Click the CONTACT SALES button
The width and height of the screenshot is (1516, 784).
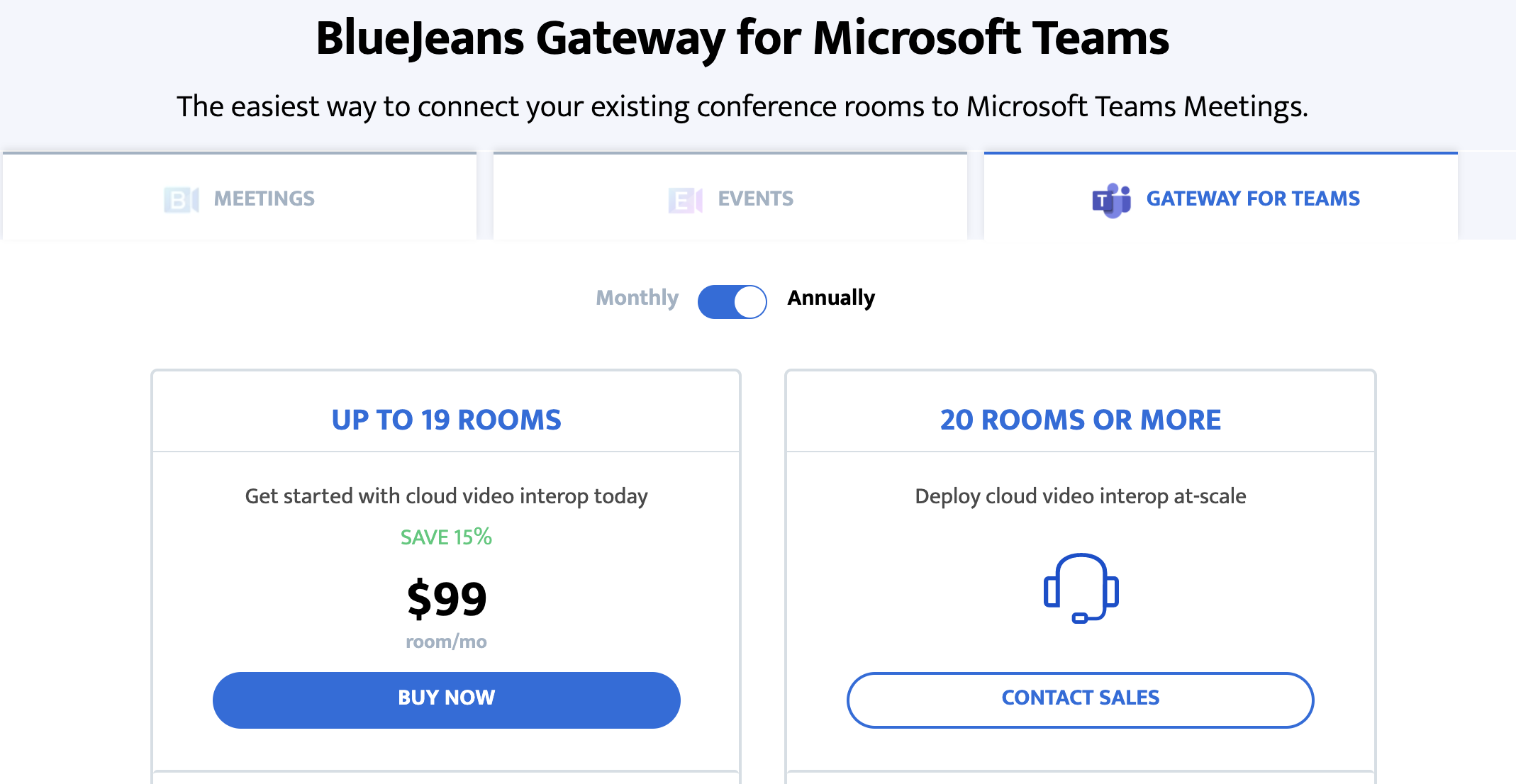pos(1080,700)
